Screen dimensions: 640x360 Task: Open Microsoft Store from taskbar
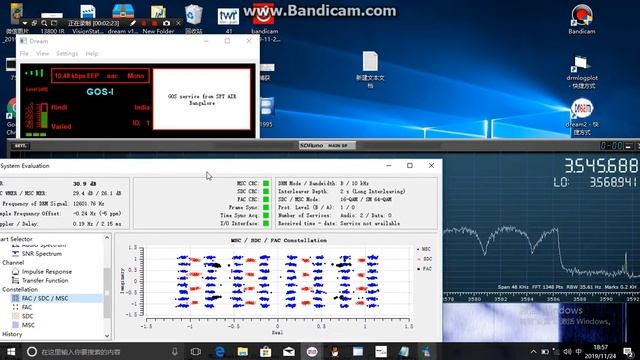[x=266, y=351]
